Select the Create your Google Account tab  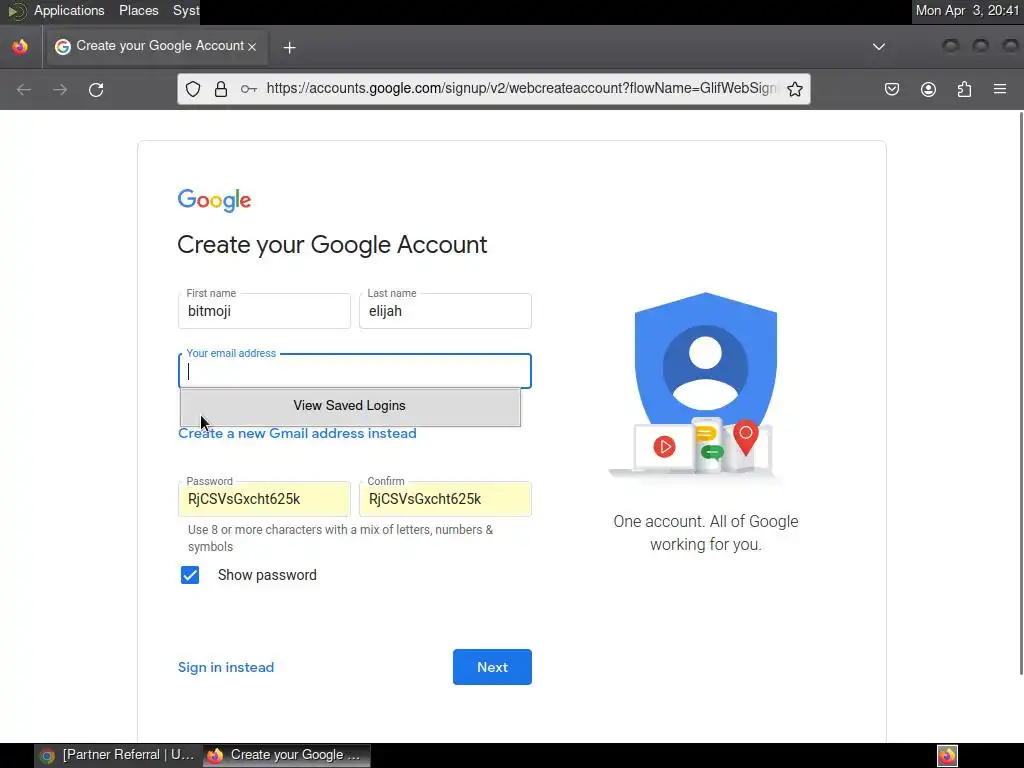[157, 46]
